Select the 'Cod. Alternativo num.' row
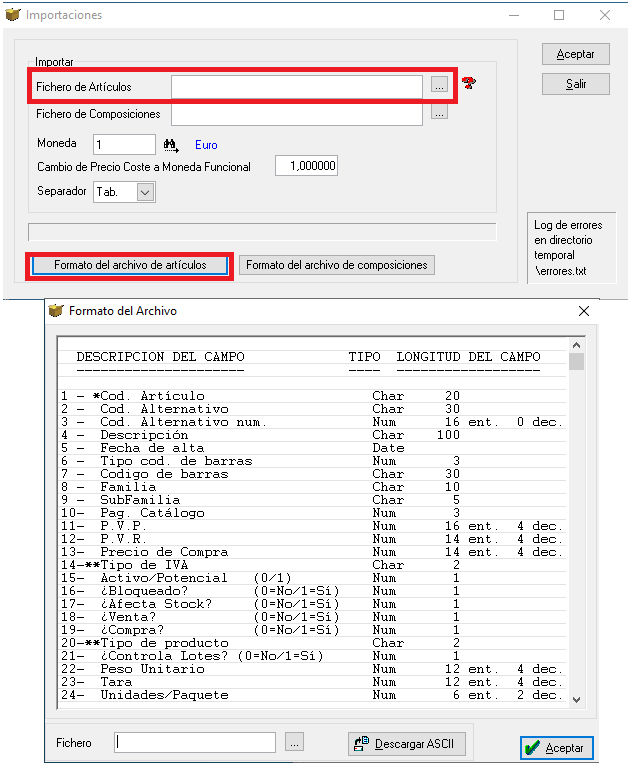The height and width of the screenshot is (764, 630). [x=312, y=422]
